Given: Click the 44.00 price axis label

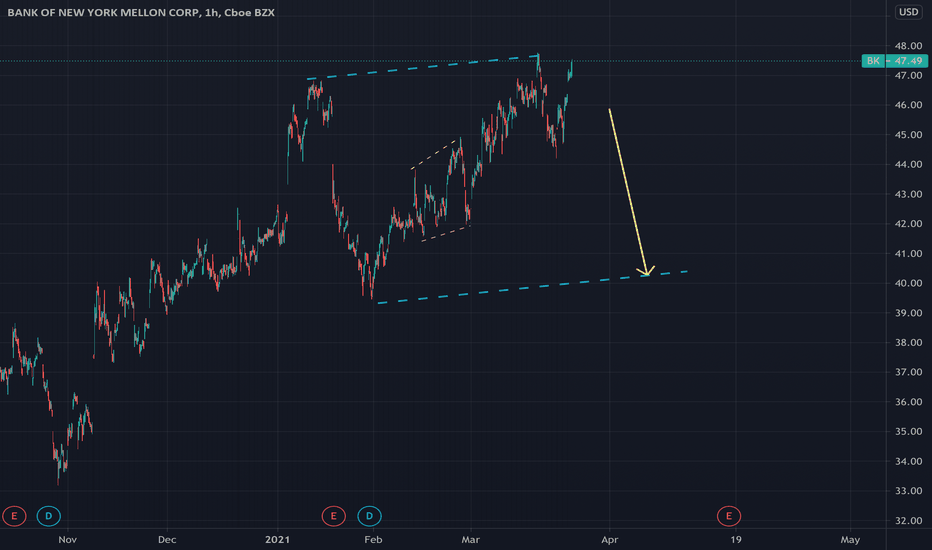Looking at the screenshot, I should (x=908, y=165).
